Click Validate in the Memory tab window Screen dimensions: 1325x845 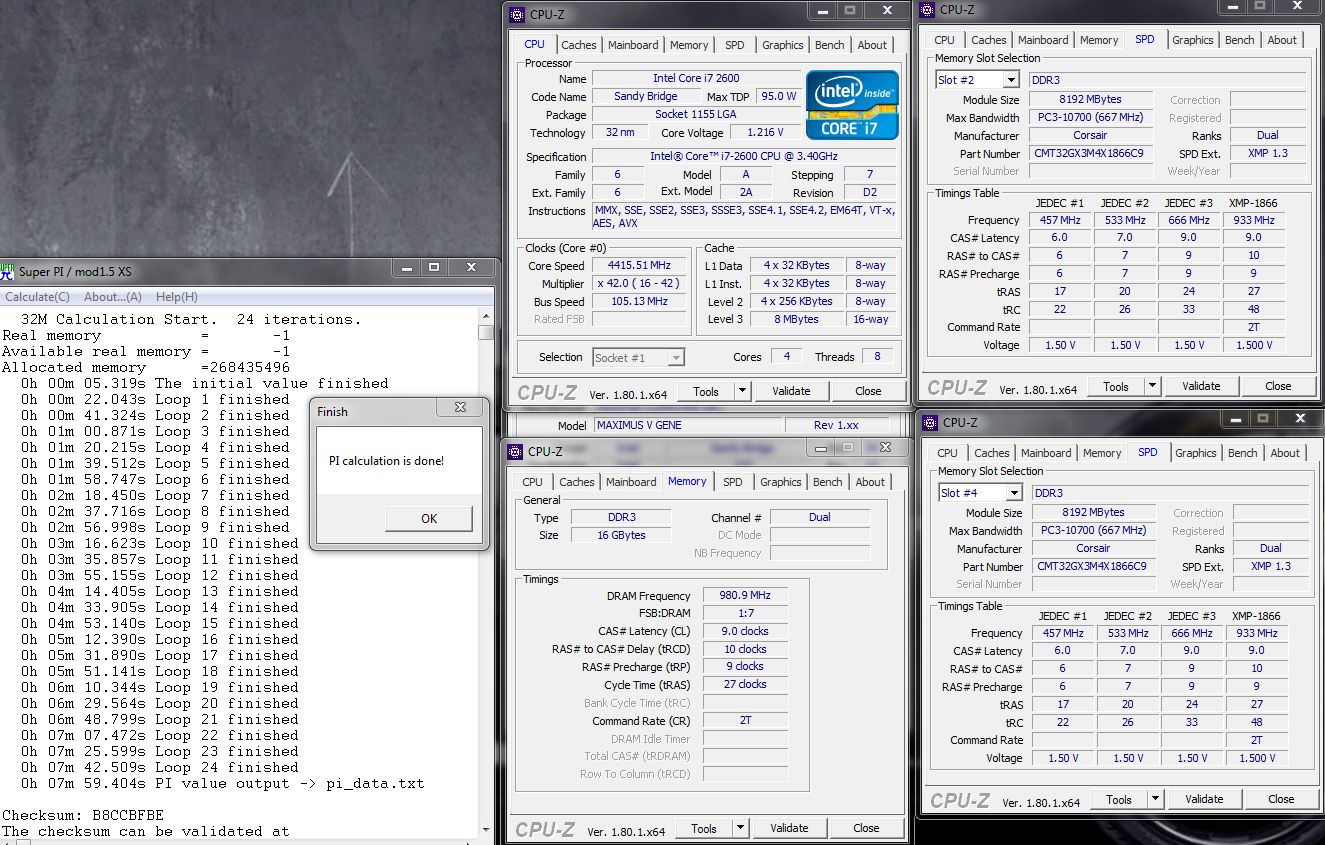click(x=789, y=828)
